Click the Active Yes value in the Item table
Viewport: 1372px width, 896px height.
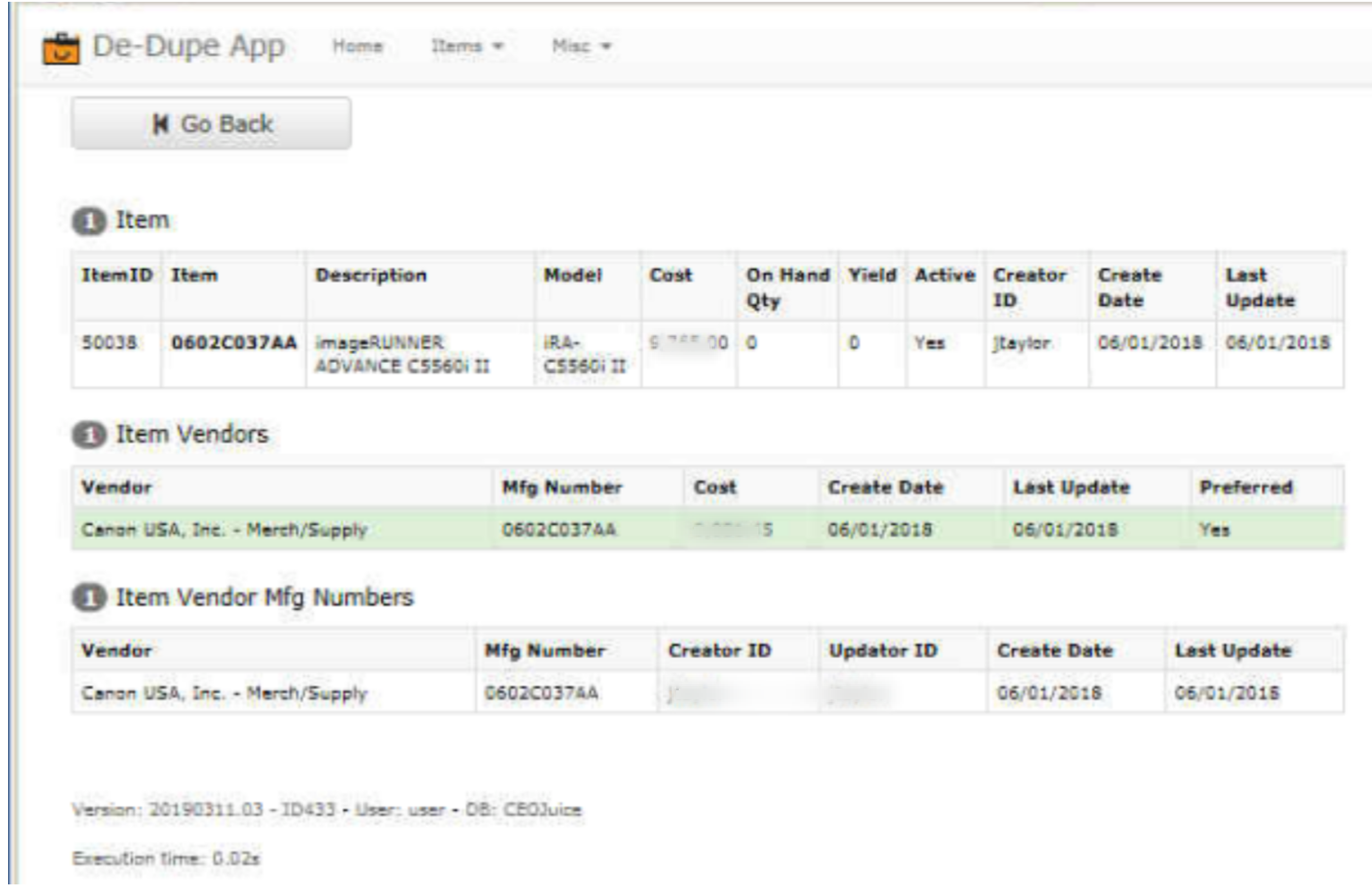[927, 341]
